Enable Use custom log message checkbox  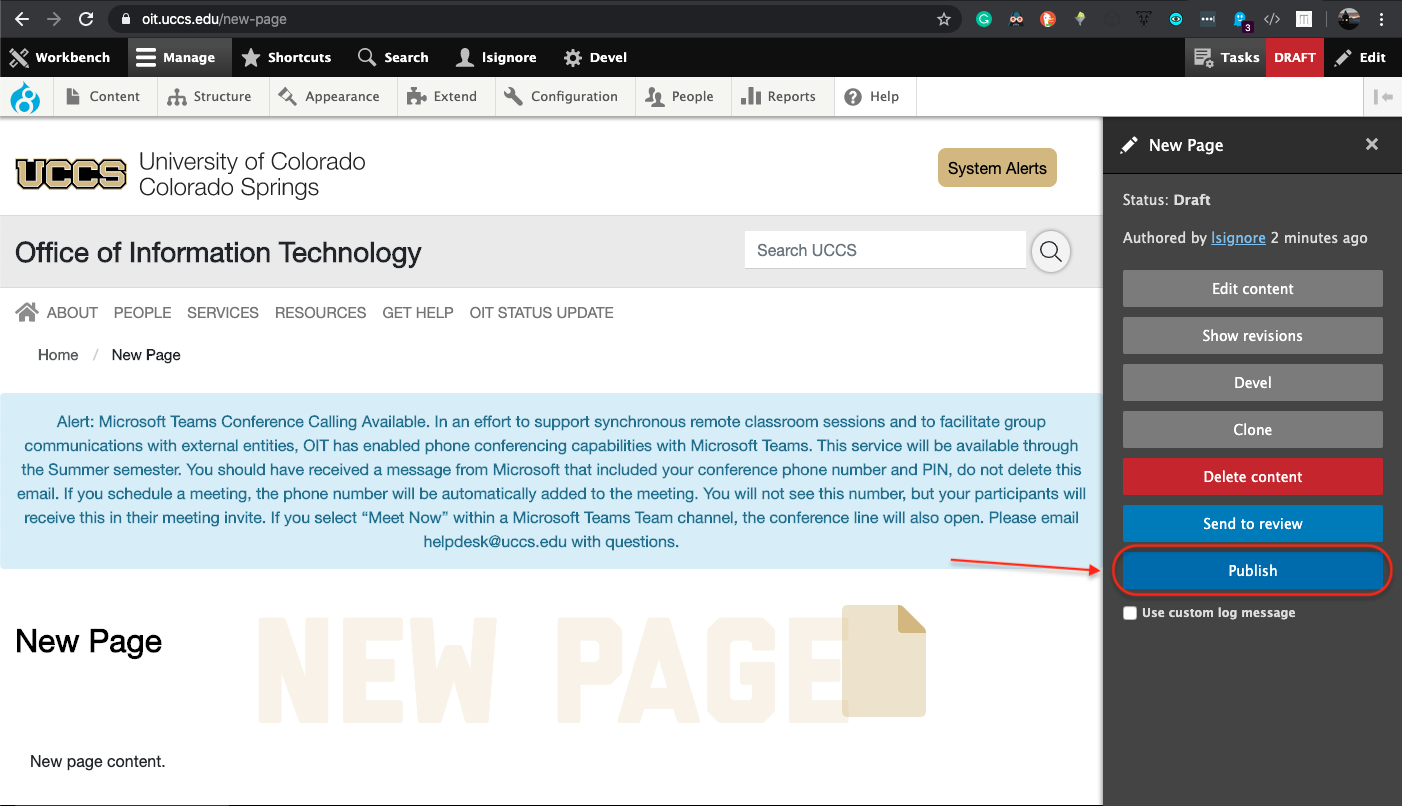[1130, 613]
